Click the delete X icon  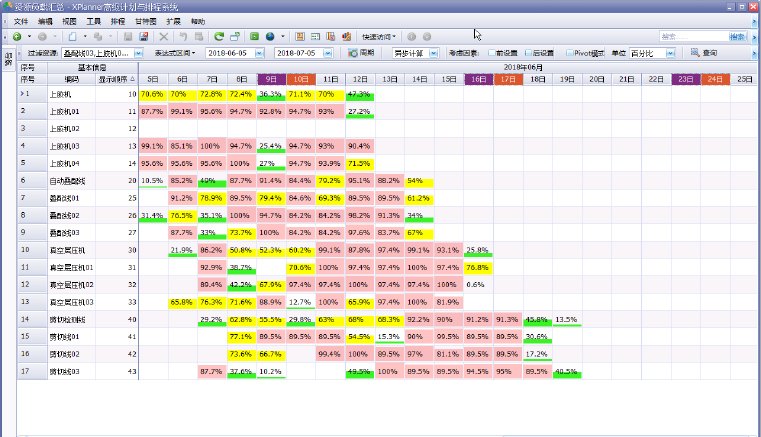[164, 36]
